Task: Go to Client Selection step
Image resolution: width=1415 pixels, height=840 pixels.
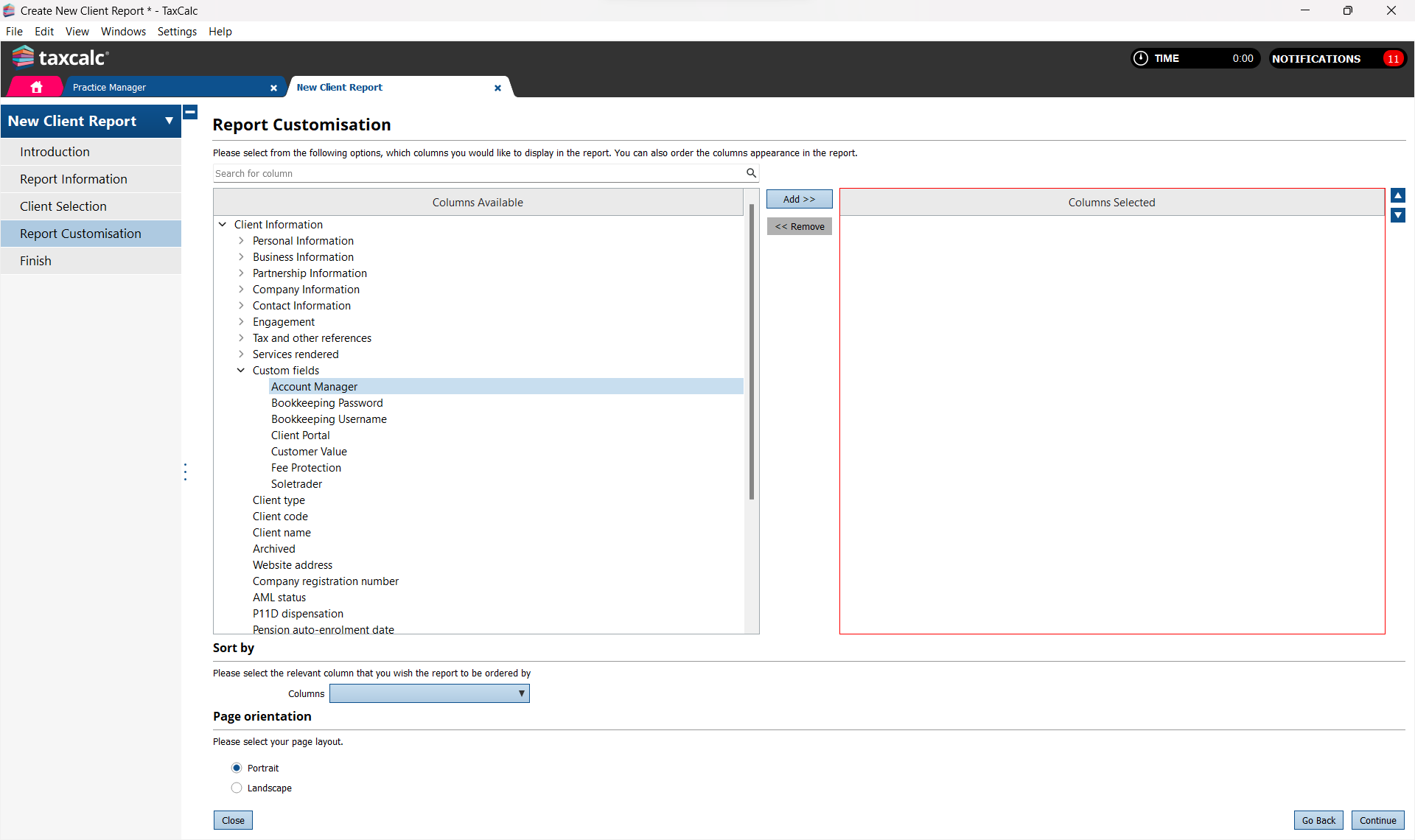Action: (63, 206)
